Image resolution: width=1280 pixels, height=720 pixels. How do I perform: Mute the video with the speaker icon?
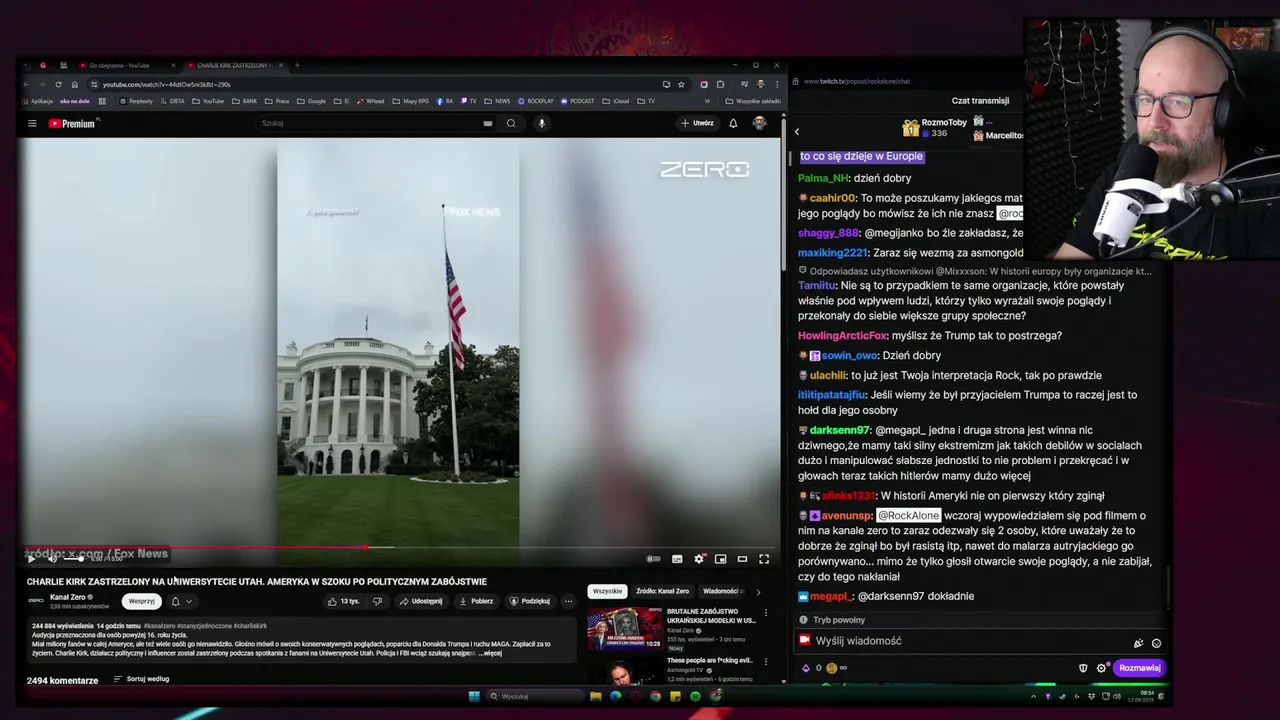click(x=53, y=559)
